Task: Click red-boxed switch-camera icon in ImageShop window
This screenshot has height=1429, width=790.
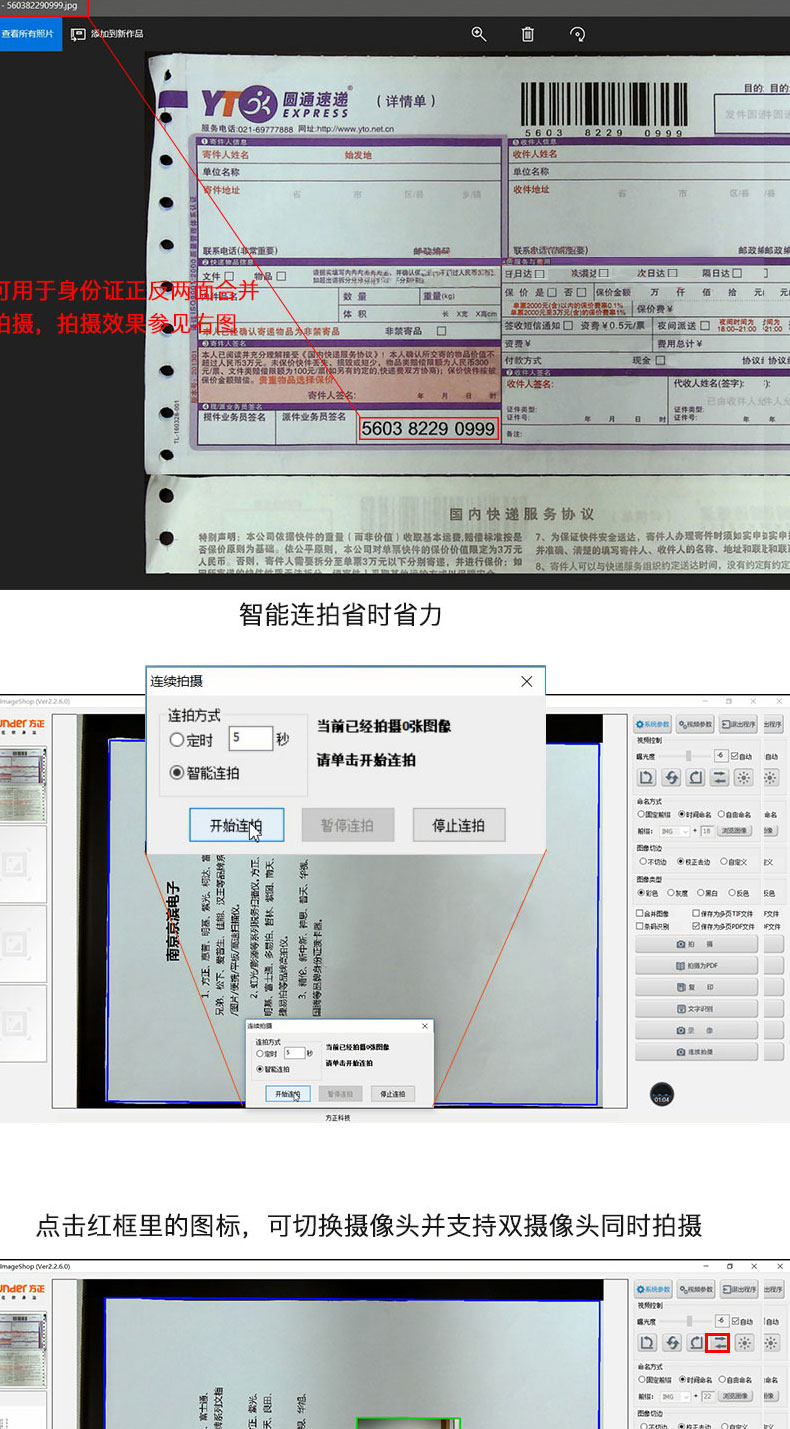Action: (x=718, y=1343)
